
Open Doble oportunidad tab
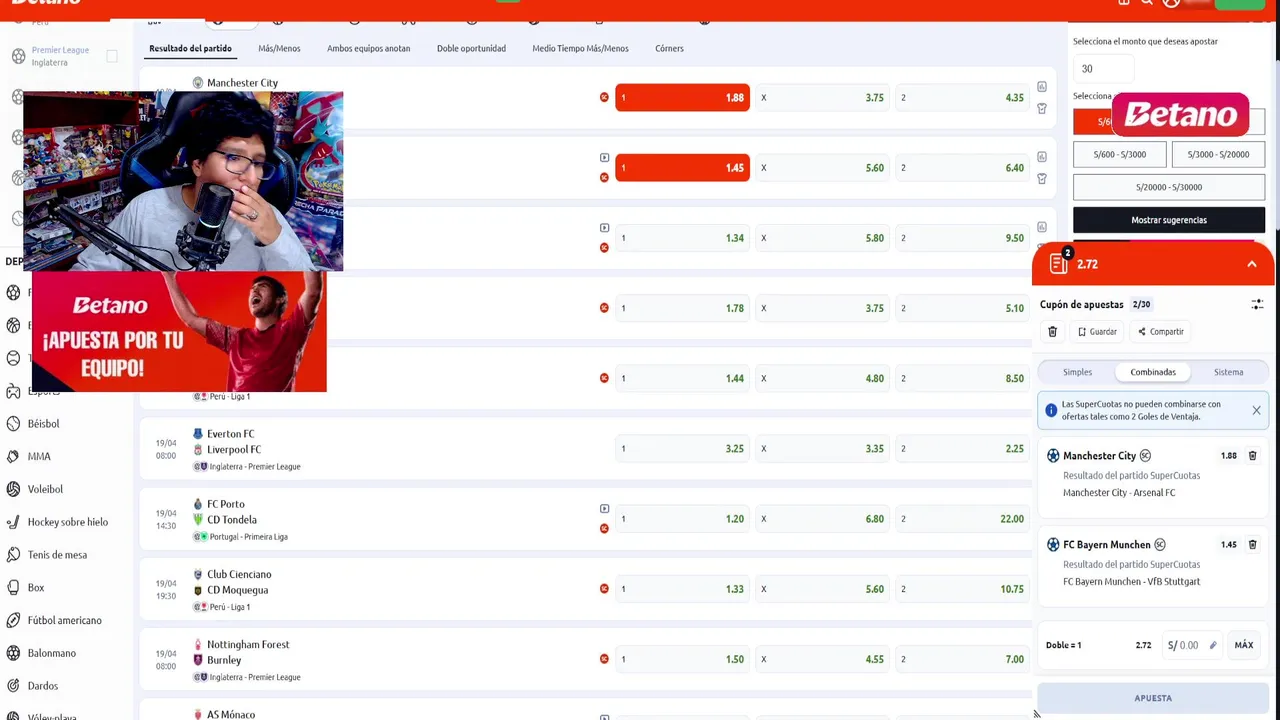pos(471,48)
